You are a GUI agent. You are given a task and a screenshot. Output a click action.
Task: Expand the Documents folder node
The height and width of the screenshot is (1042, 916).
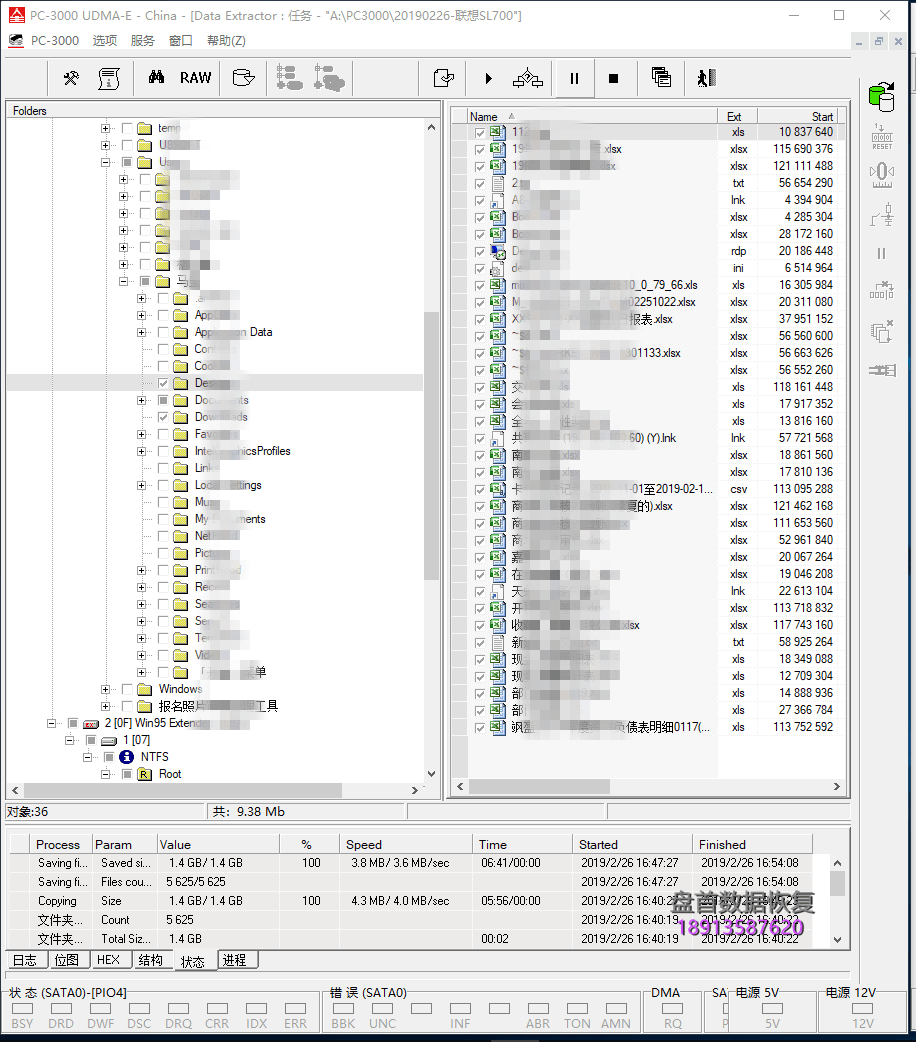click(x=141, y=400)
